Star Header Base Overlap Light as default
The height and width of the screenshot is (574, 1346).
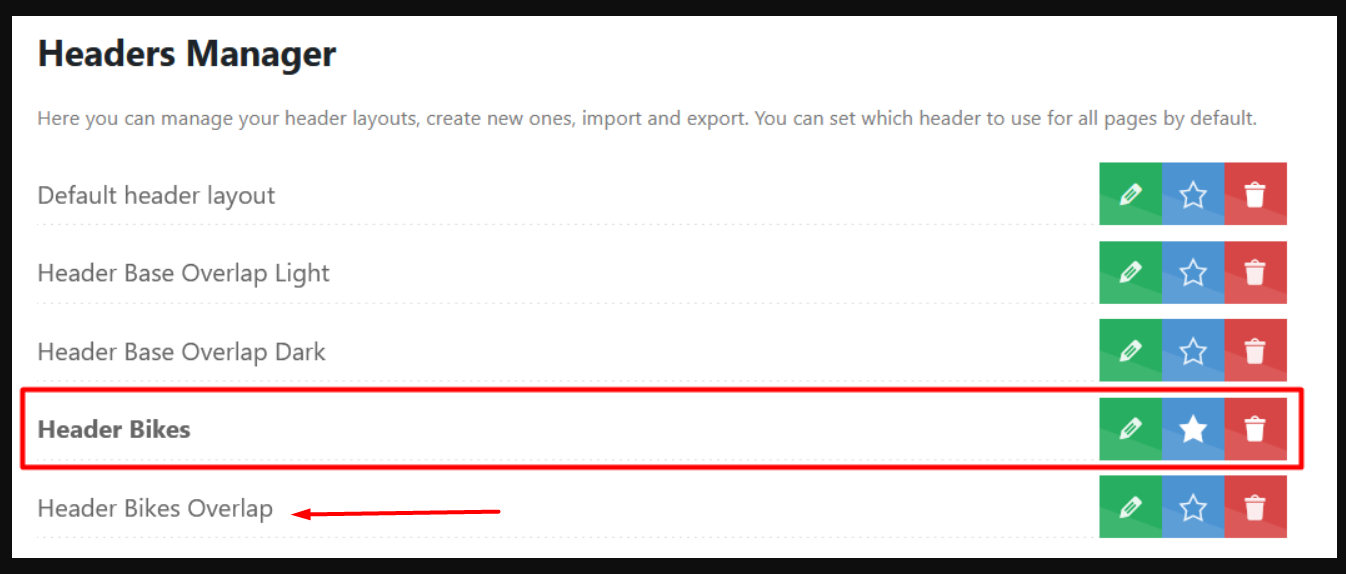pos(1193,272)
